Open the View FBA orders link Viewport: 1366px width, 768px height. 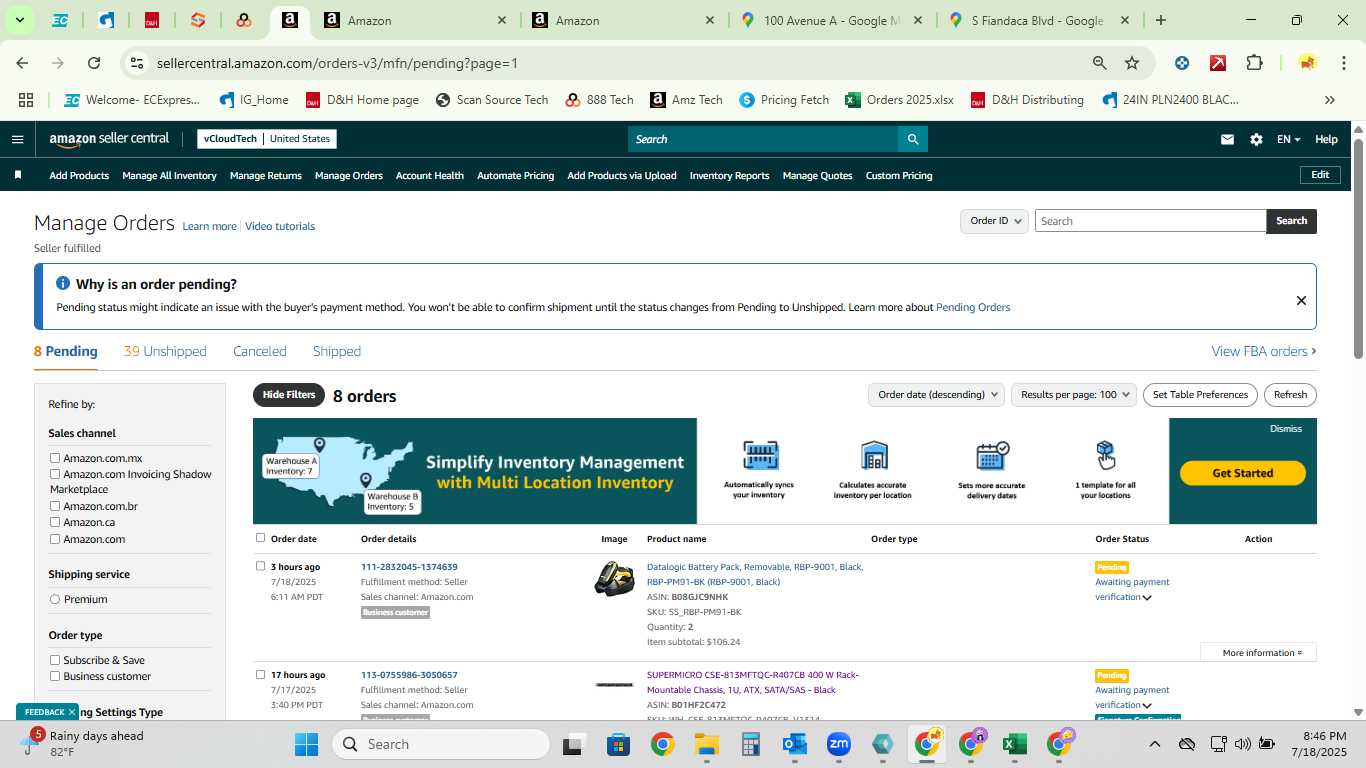pos(1264,351)
